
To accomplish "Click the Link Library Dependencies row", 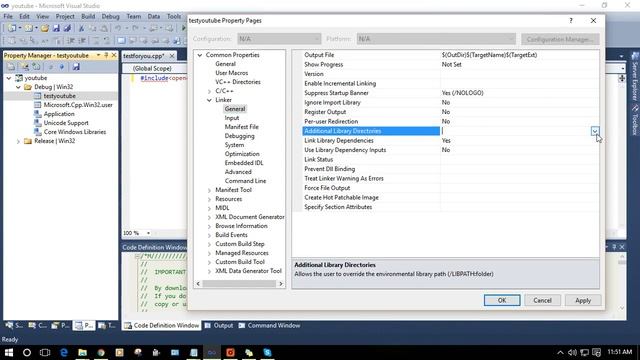I will [x=451, y=140].
